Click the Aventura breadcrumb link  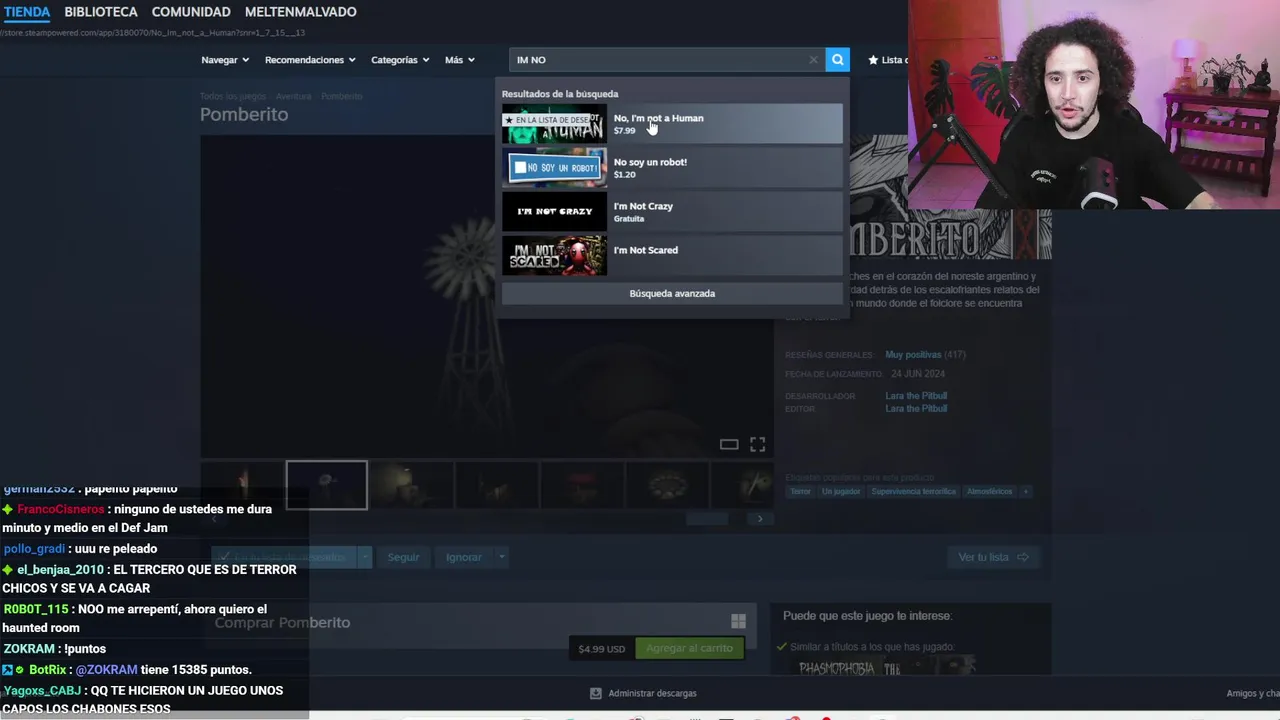(x=293, y=96)
